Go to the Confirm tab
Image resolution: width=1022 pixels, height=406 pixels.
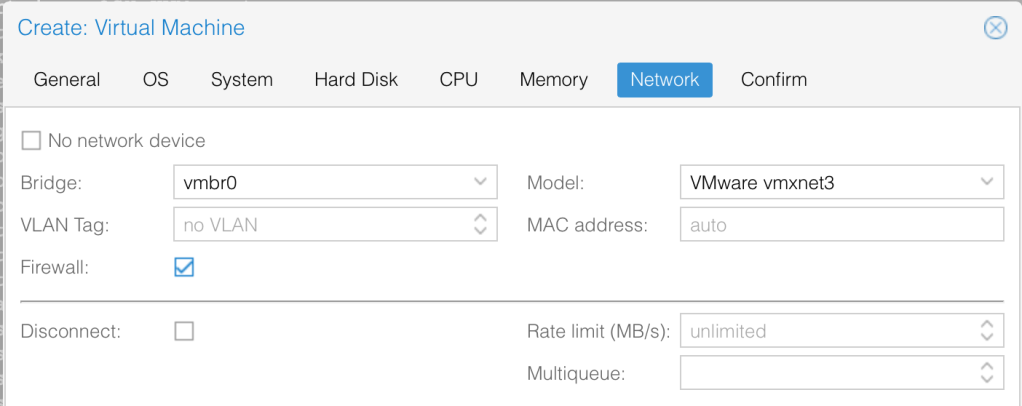click(x=774, y=80)
